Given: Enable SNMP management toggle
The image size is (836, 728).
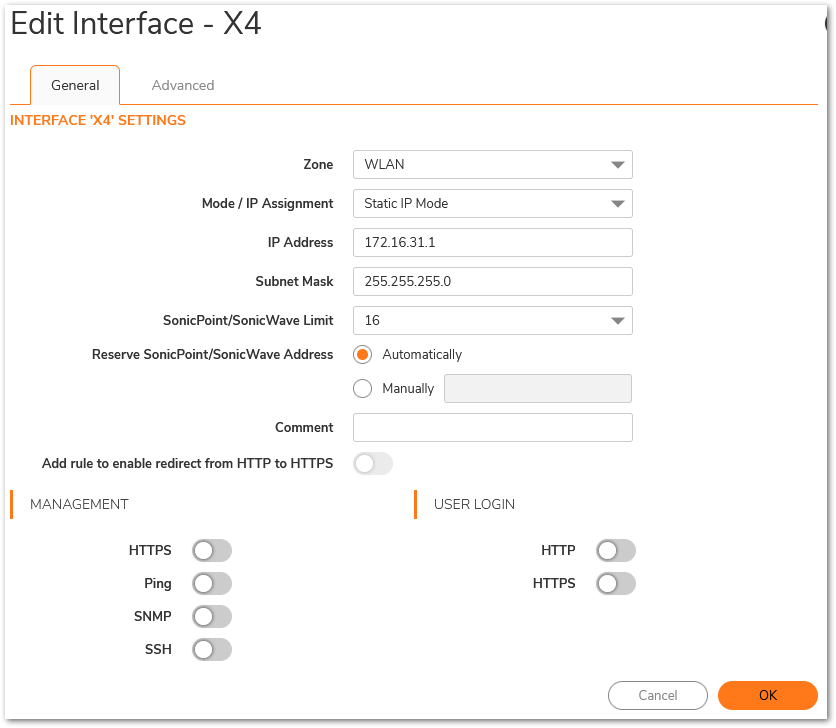Looking at the screenshot, I should [212, 617].
